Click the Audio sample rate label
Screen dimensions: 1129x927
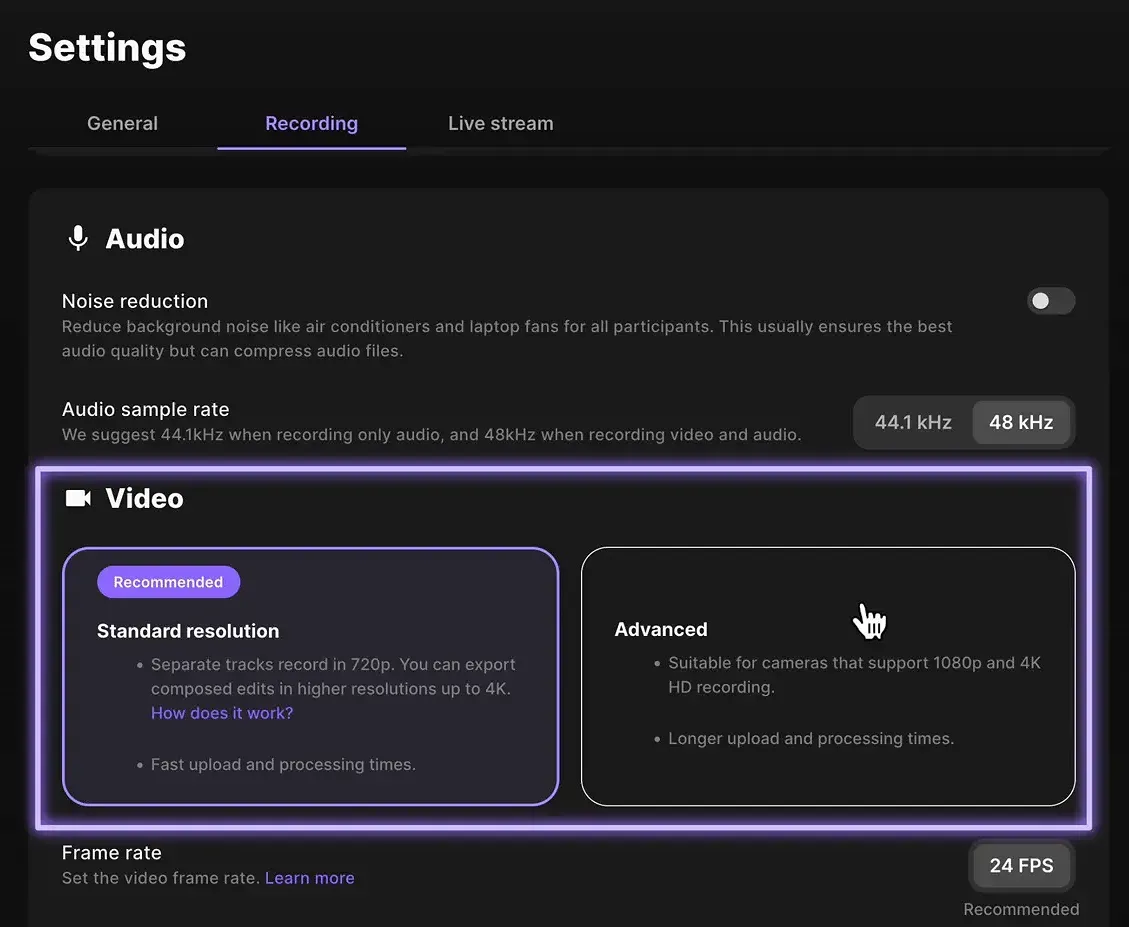(145, 409)
